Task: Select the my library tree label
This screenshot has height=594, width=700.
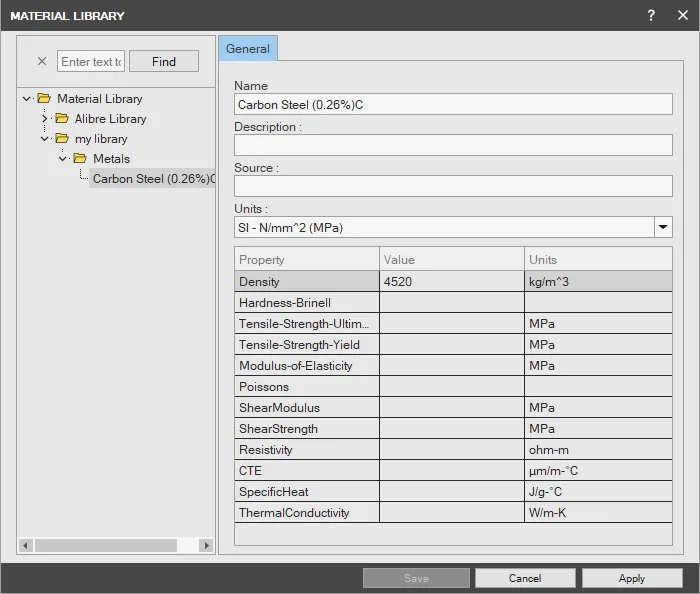Action: tap(101, 139)
